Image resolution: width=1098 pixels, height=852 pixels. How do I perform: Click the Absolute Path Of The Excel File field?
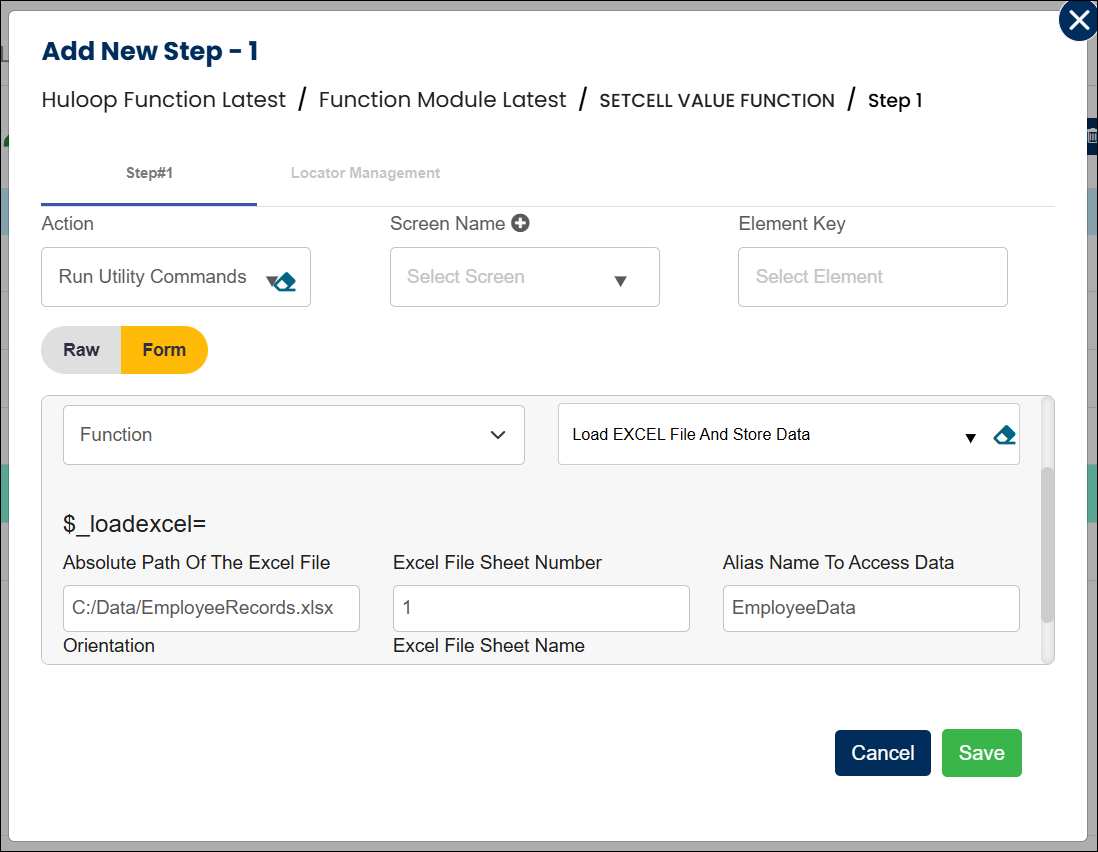click(x=211, y=608)
